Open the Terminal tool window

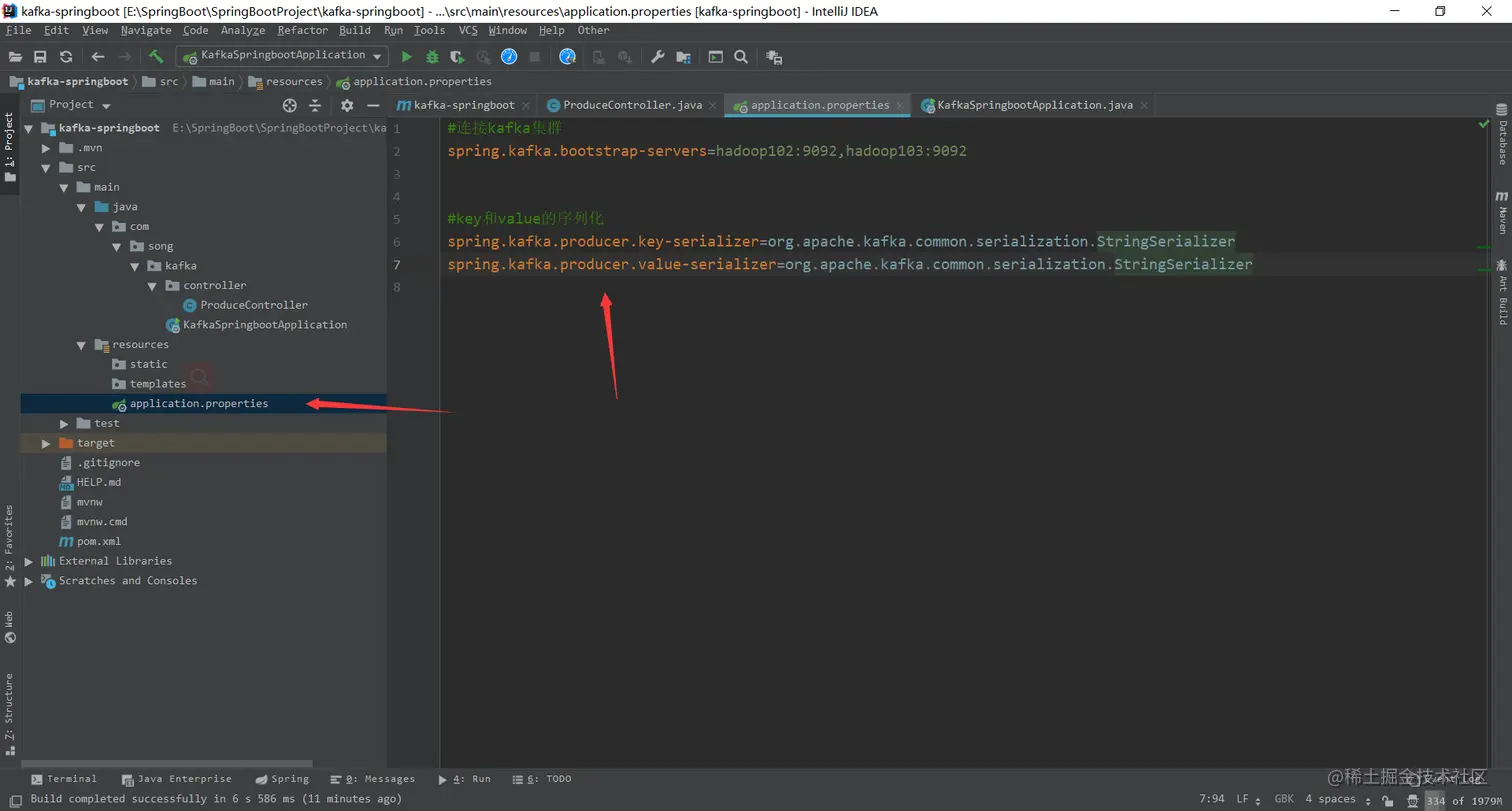(x=64, y=779)
